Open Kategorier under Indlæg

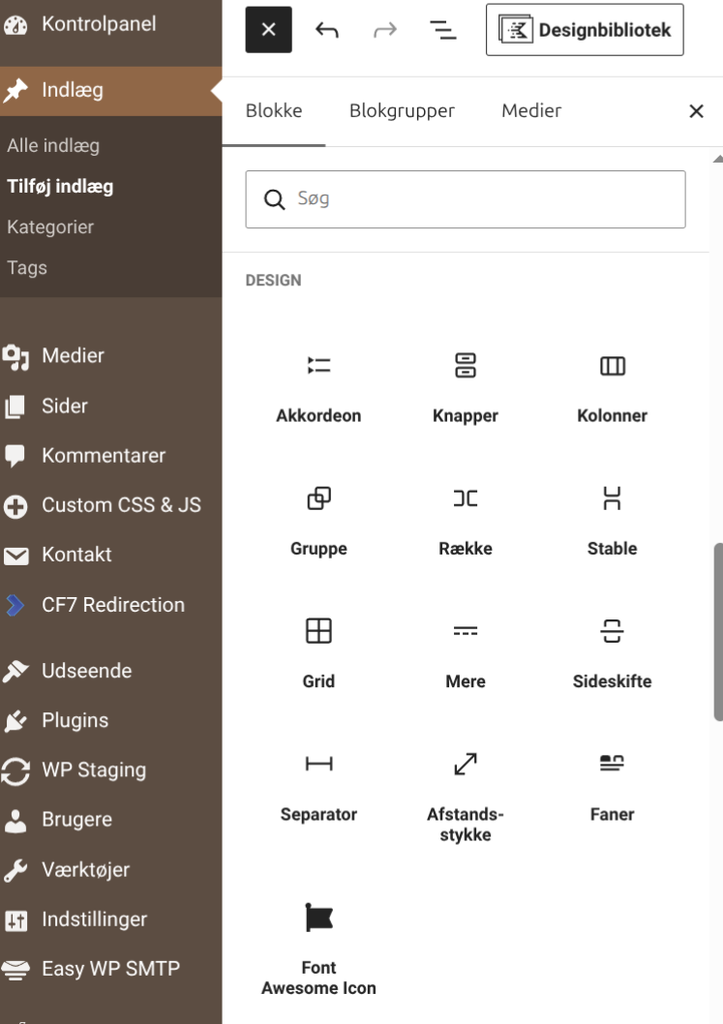[50, 227]
